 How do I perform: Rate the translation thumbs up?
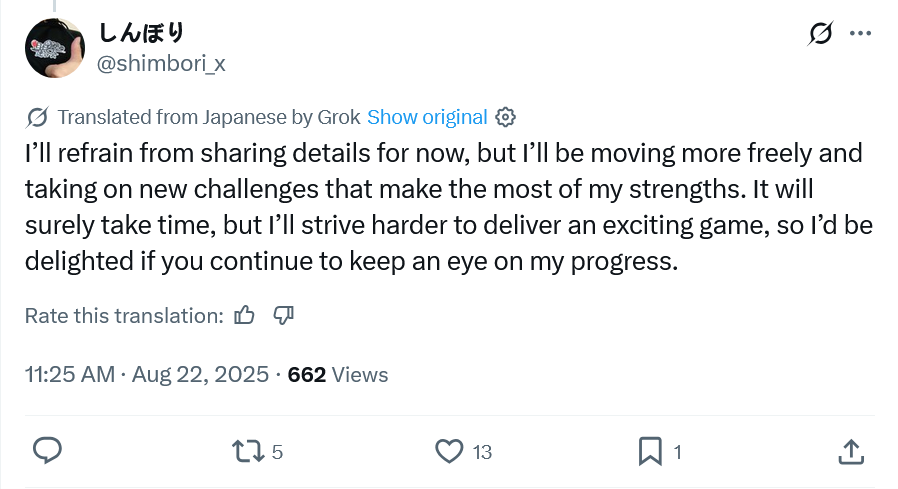click(x=245, y=315)
